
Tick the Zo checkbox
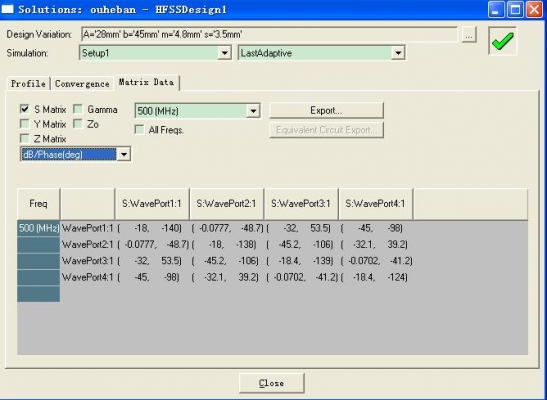pyautogui.click(x=78, y=124)
